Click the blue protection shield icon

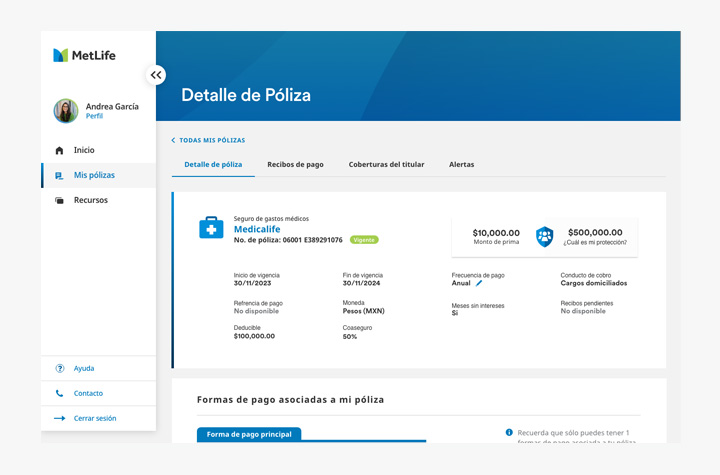[544, 236]
